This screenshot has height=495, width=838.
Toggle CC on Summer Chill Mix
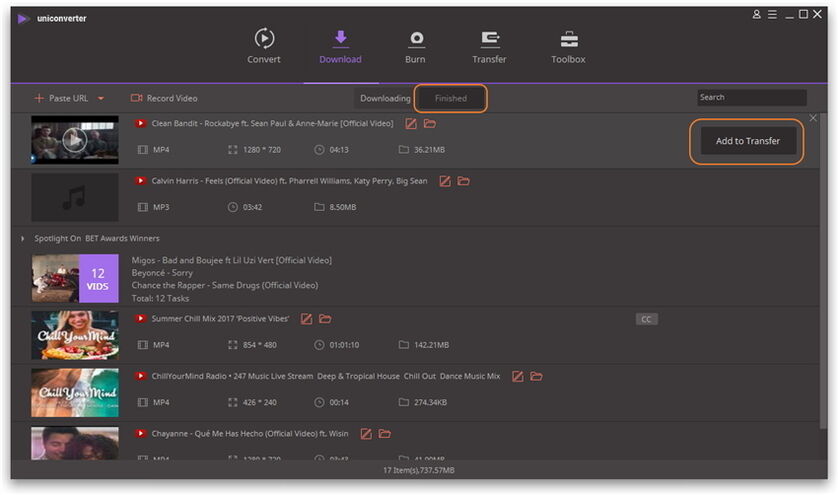(646, 319)
